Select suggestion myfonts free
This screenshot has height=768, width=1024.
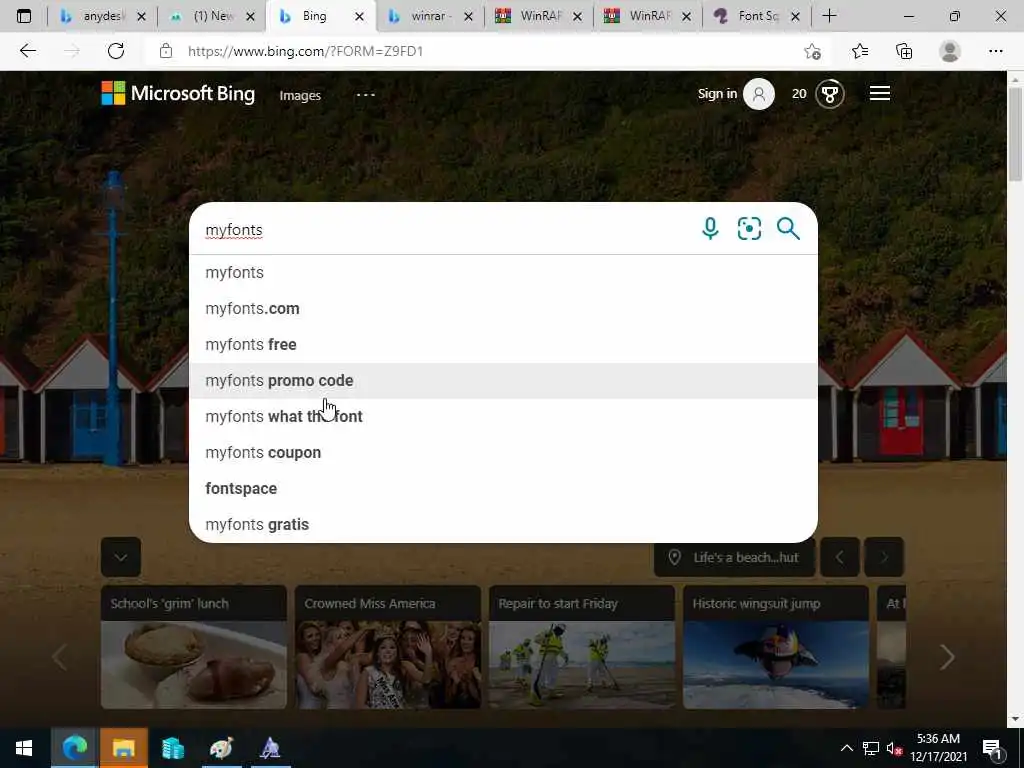coord(503,344)
